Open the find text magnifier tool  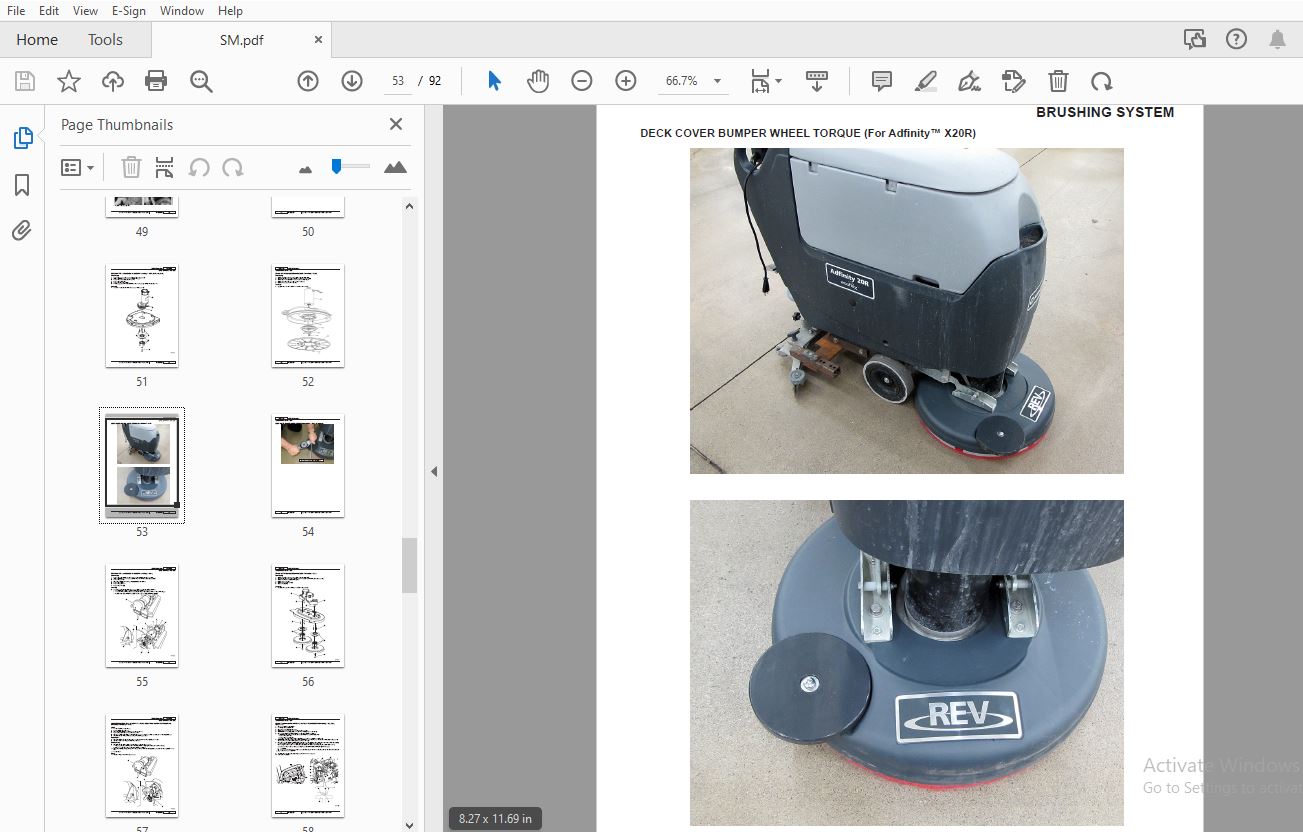pyautogui.click(x=201, y=82)
